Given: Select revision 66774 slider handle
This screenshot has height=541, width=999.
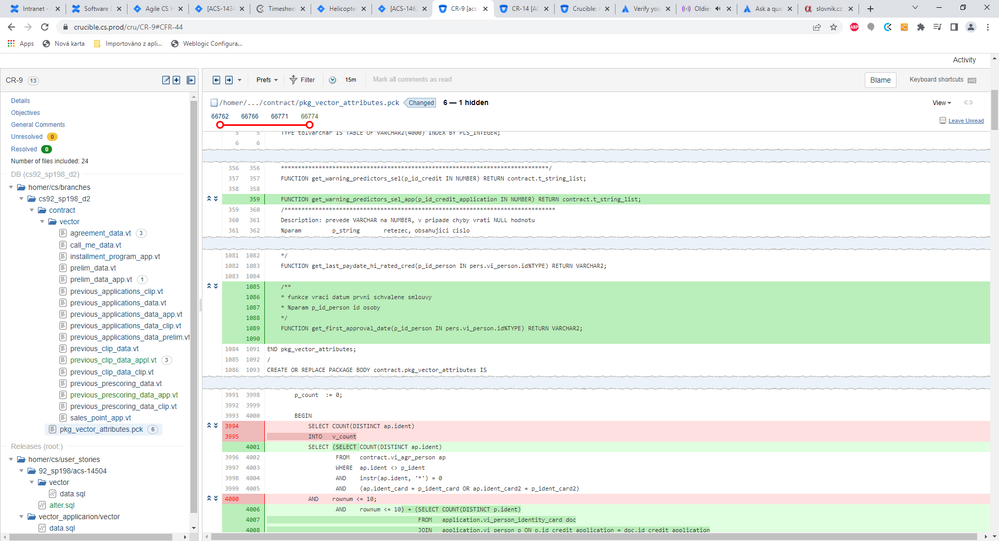Looking at the screenshot, I should coord(309,125).
